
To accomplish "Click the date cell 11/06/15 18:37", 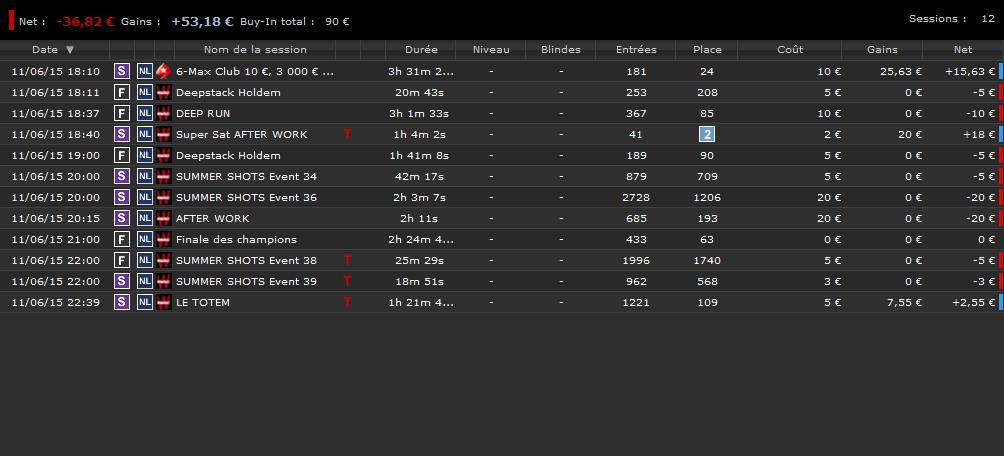I will click(56, 113).
